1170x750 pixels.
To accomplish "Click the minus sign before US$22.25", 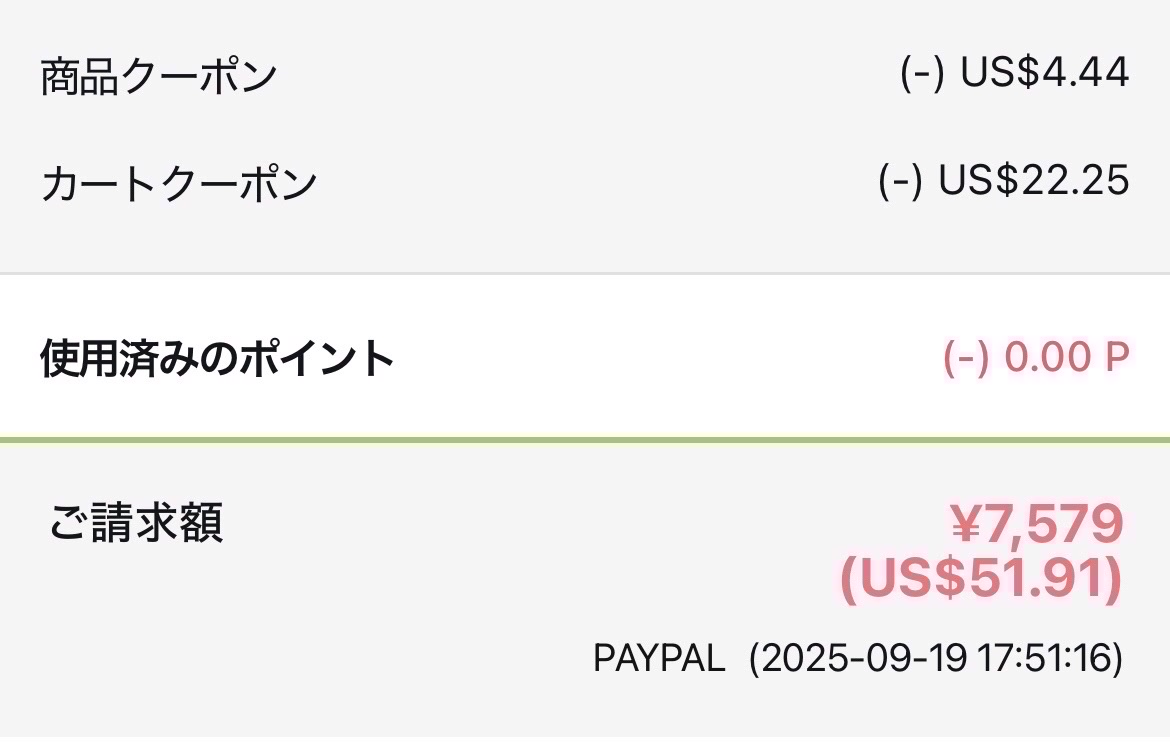I will [900, 182].
